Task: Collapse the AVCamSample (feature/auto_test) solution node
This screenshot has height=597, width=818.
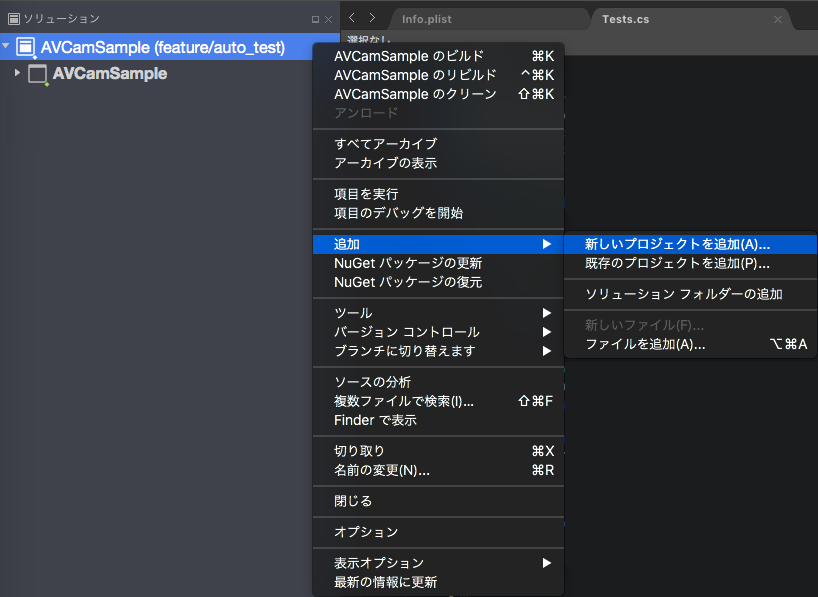Action: (x=6, y=46)
